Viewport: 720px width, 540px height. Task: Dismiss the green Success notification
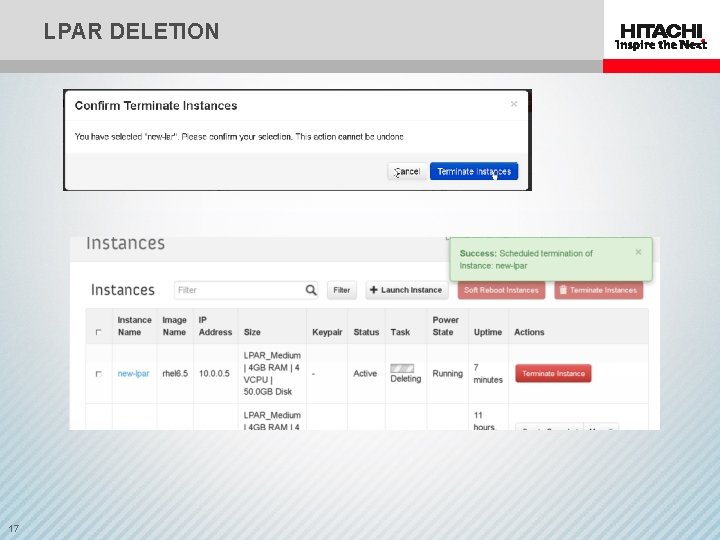click(x=638, y=252)
